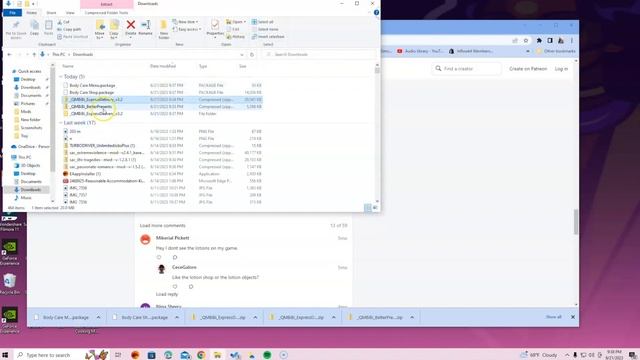Switch to details view in Explorer
The width and height of the screenshot is (640, 360).
367,208
